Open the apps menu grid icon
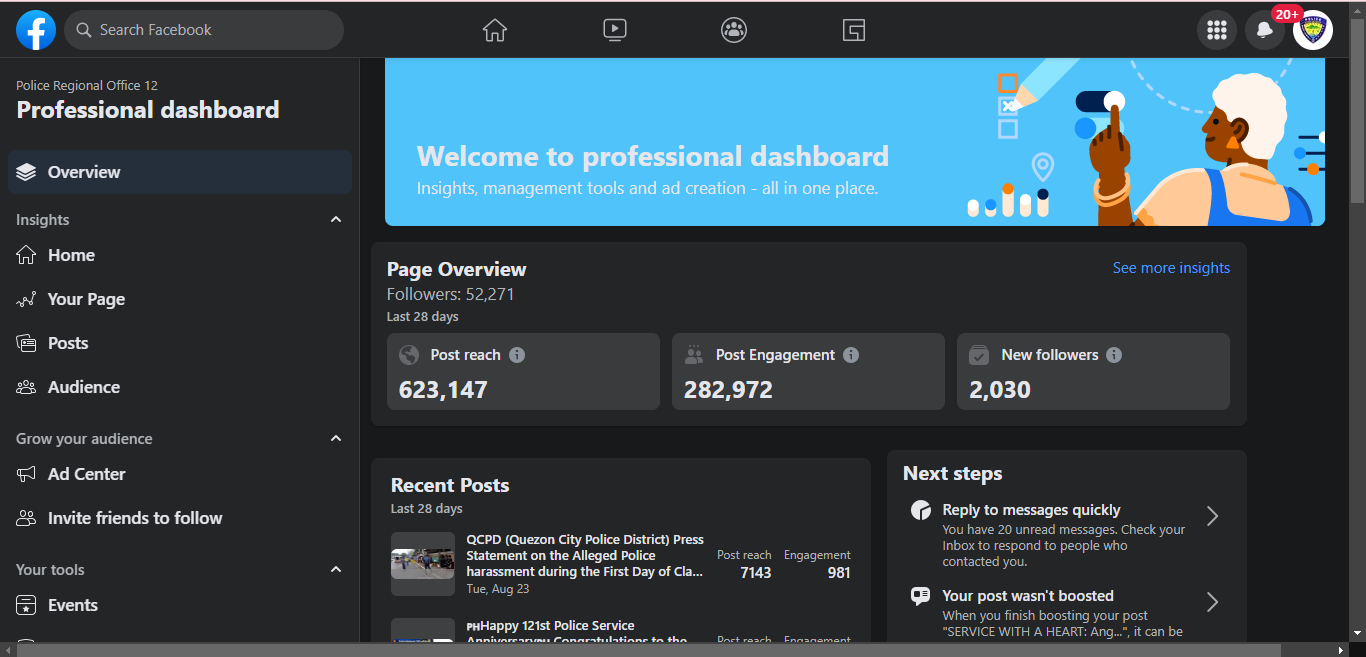This screenshot has width=1366, height=657. click(1217, 30)
